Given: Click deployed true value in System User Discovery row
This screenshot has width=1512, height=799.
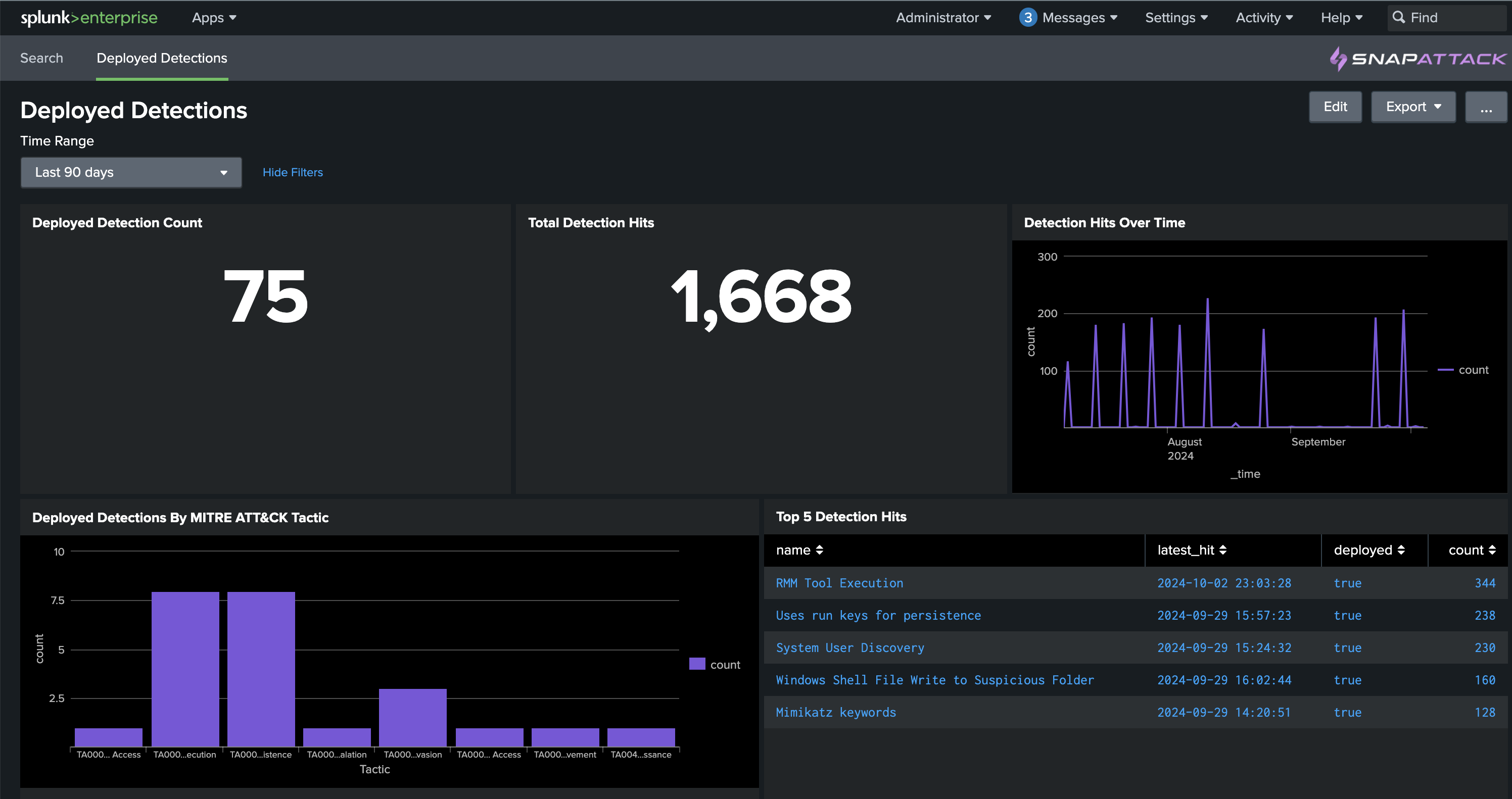Looking at the screenshot, I should (x=1347, y=647).
